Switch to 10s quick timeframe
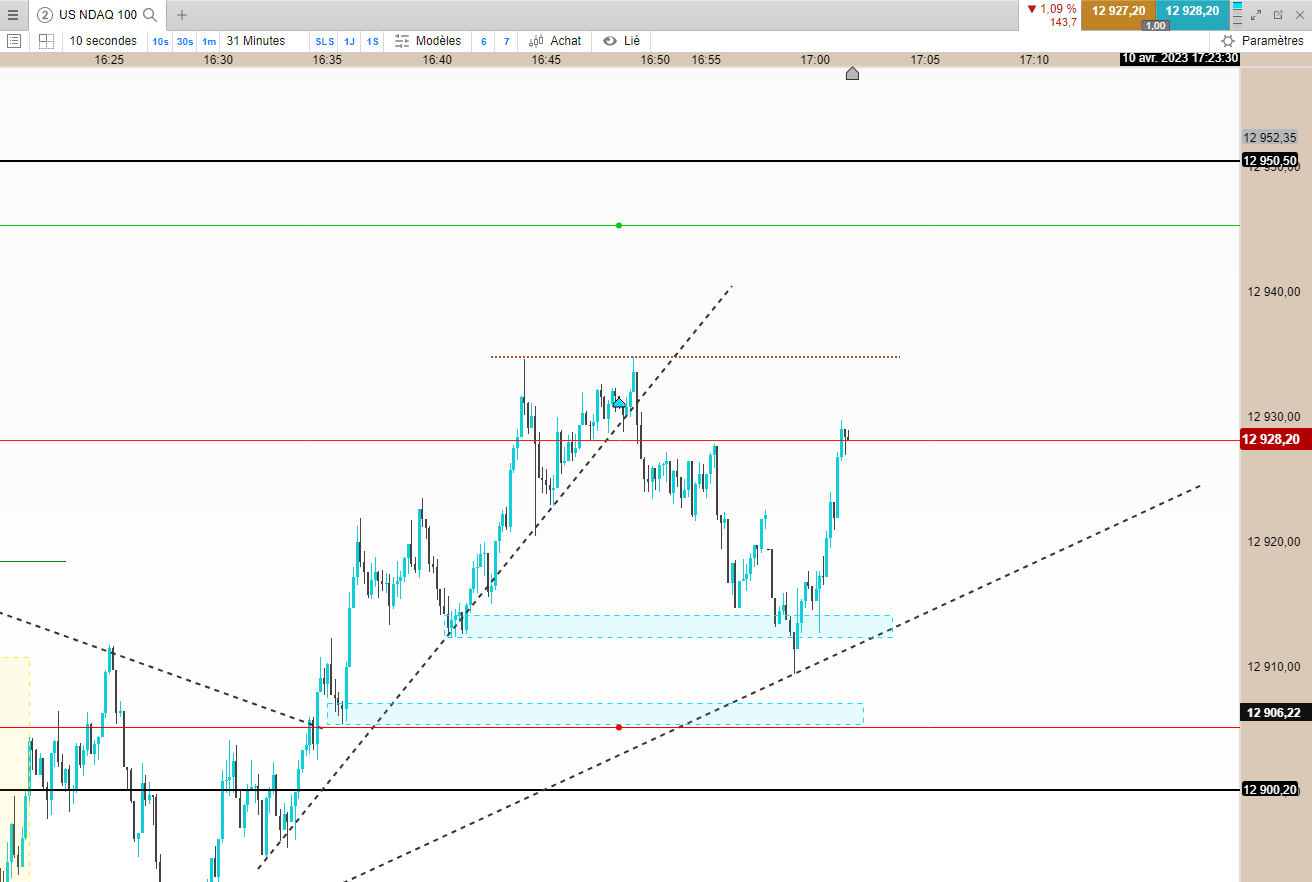1312x882 pixels. pyautogui.click(x=160, y=41)
